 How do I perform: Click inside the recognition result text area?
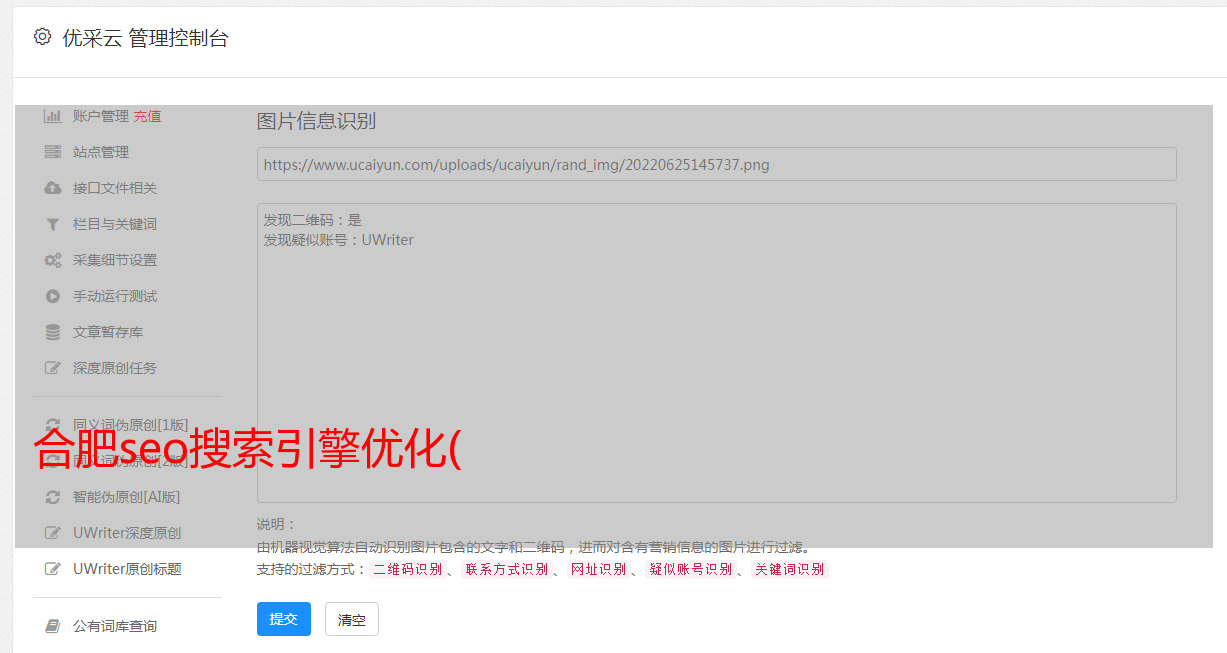tap(716, 353)
